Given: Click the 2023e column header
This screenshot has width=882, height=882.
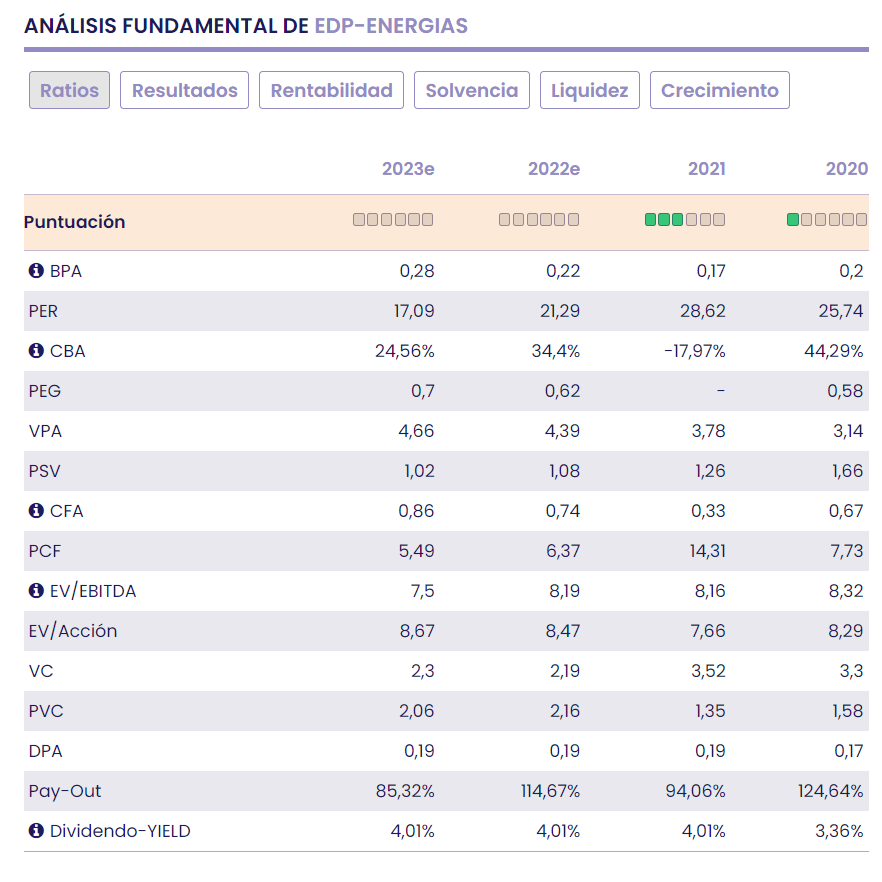Looking at the screenshot, I should (408, 169).
